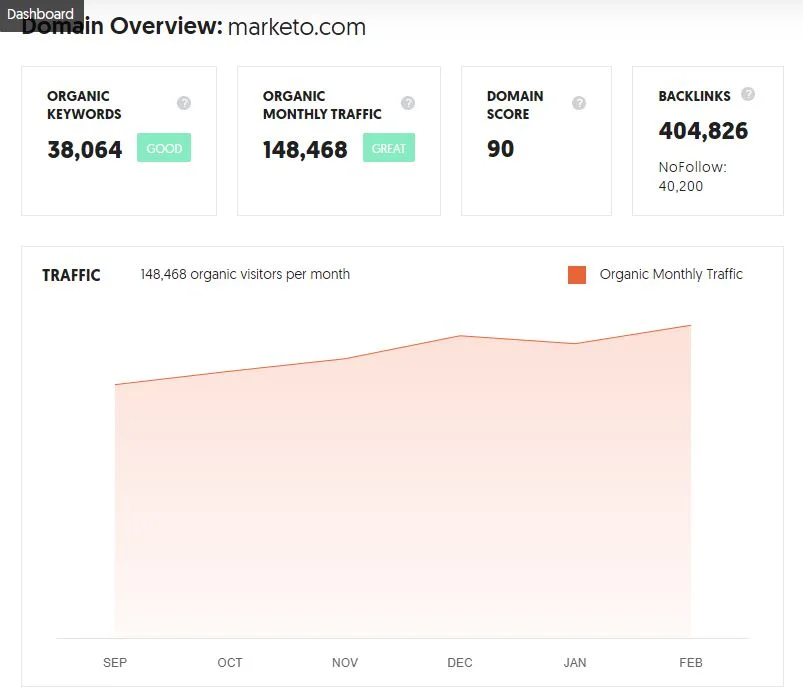The height and width of the screenshot is (696, 803).
Task: Select the 38,064 organic keywords value
Action: [x=84, y=150]
